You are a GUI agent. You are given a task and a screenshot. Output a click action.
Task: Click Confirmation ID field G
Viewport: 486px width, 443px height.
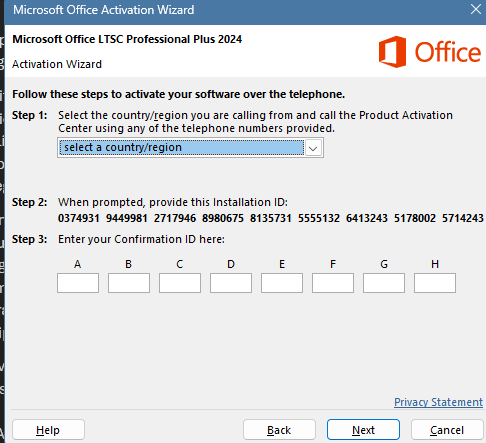(x=384, y=283)
